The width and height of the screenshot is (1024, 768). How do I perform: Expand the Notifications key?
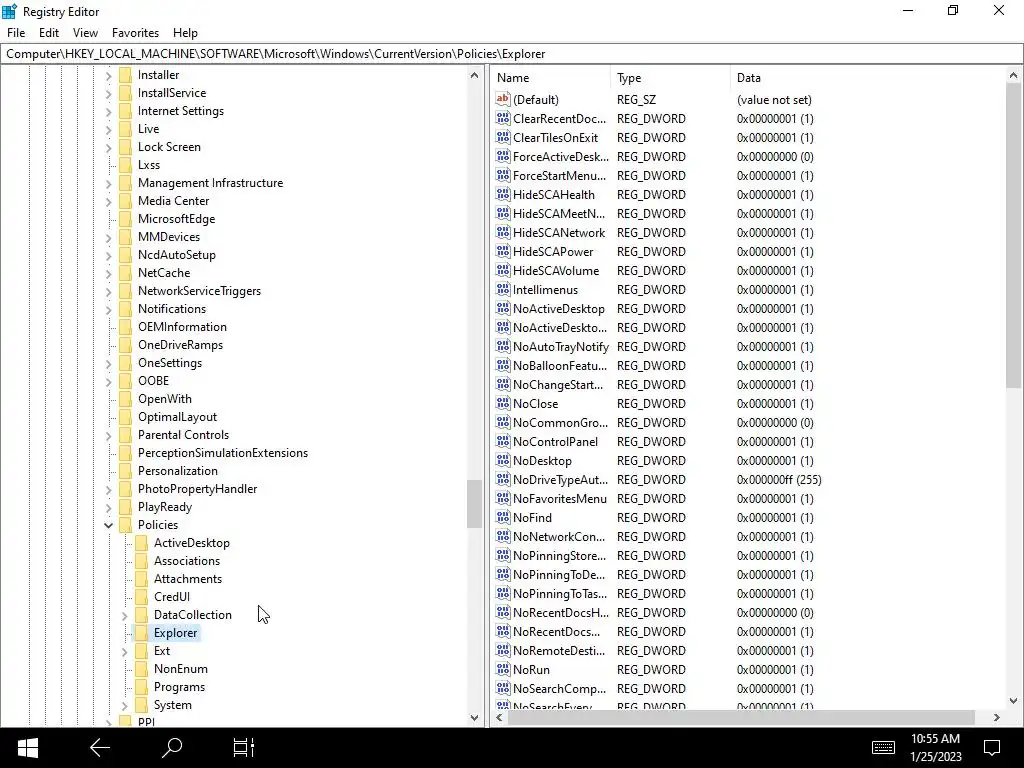108,309
